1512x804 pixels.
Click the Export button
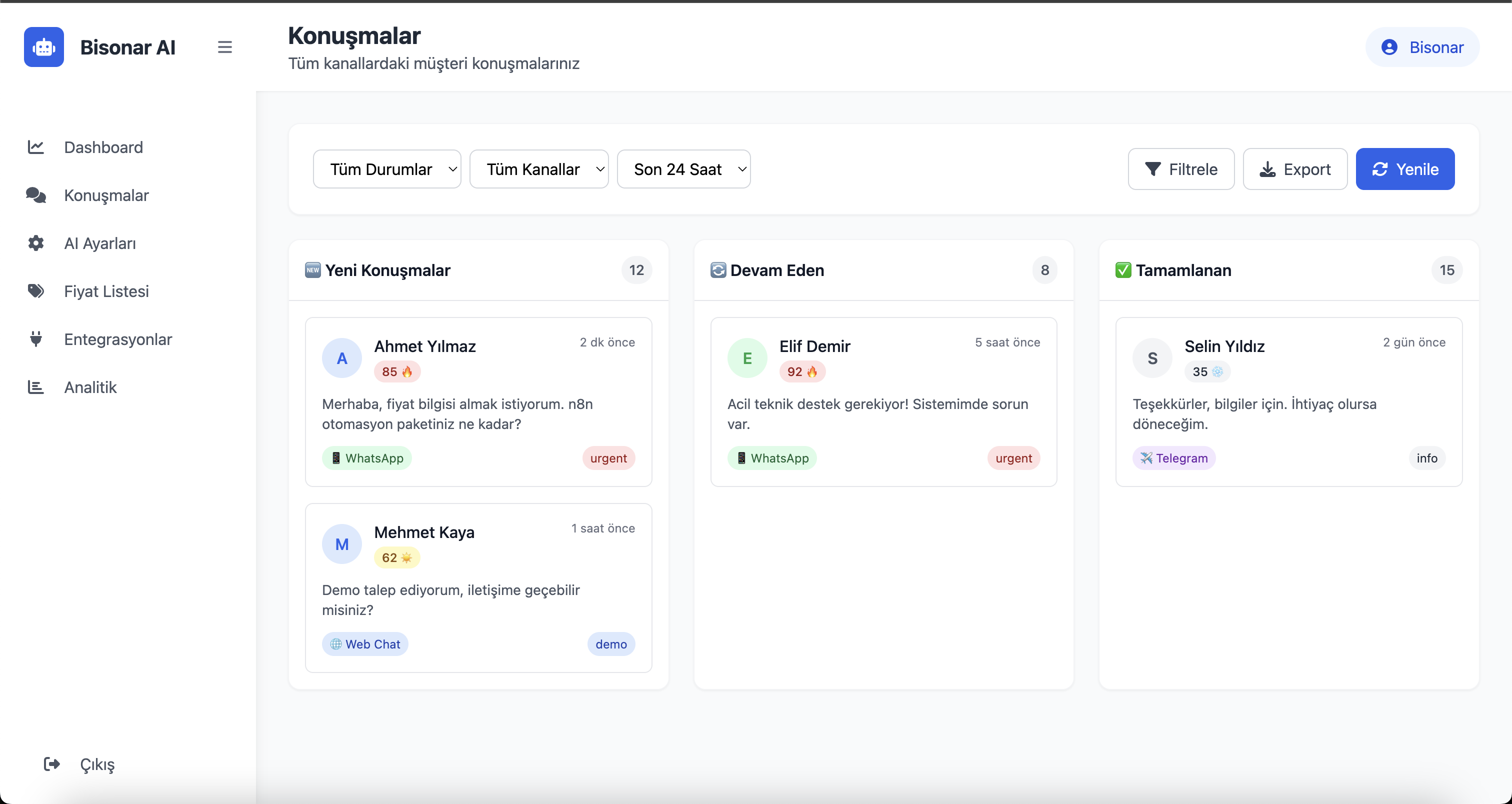[1295, 169]
